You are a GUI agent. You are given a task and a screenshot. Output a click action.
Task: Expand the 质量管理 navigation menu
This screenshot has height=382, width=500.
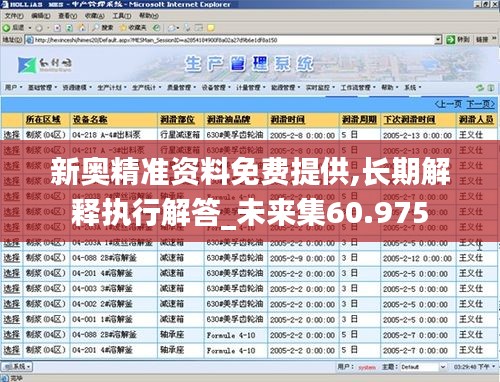(x=181, y=87)
